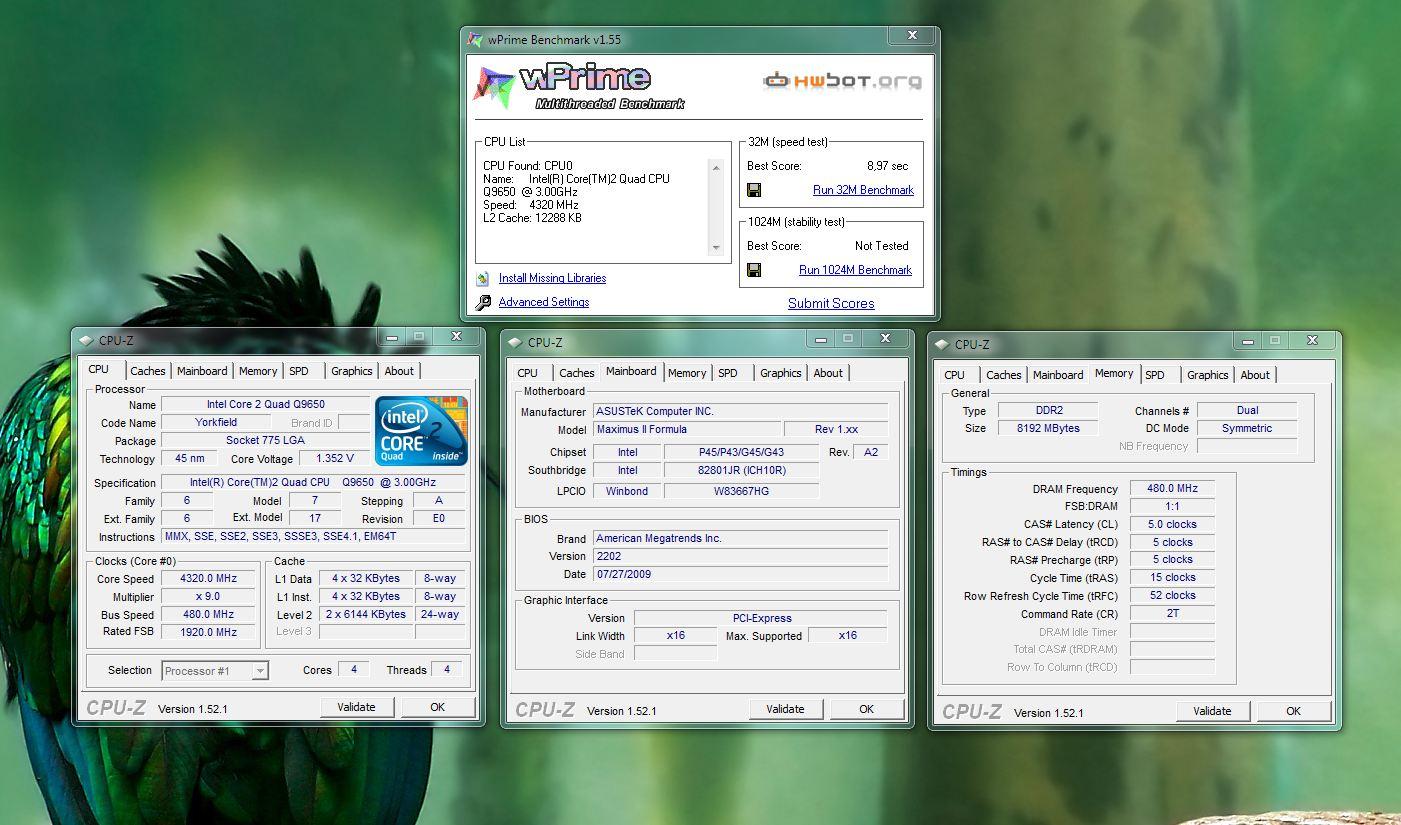Click Validate in the Memory window

(x=1212, y=711)
